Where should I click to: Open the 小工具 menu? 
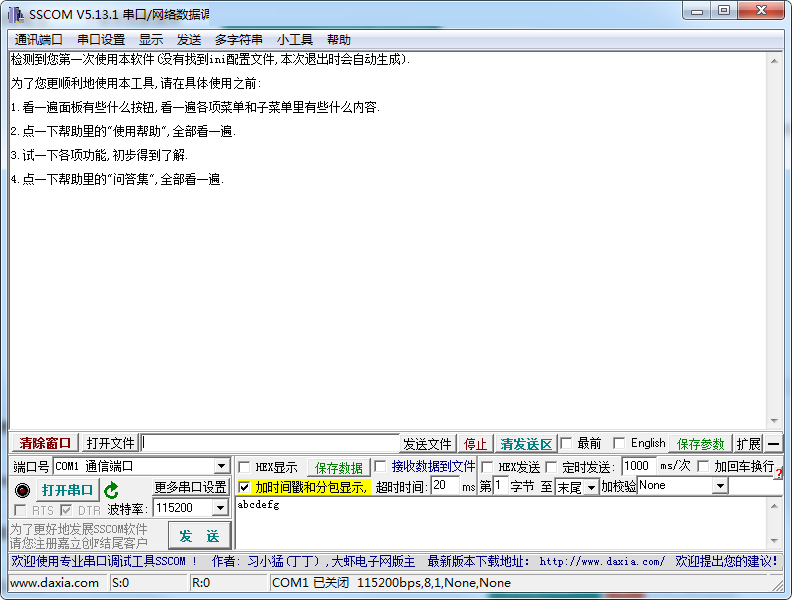click(295, 40)
